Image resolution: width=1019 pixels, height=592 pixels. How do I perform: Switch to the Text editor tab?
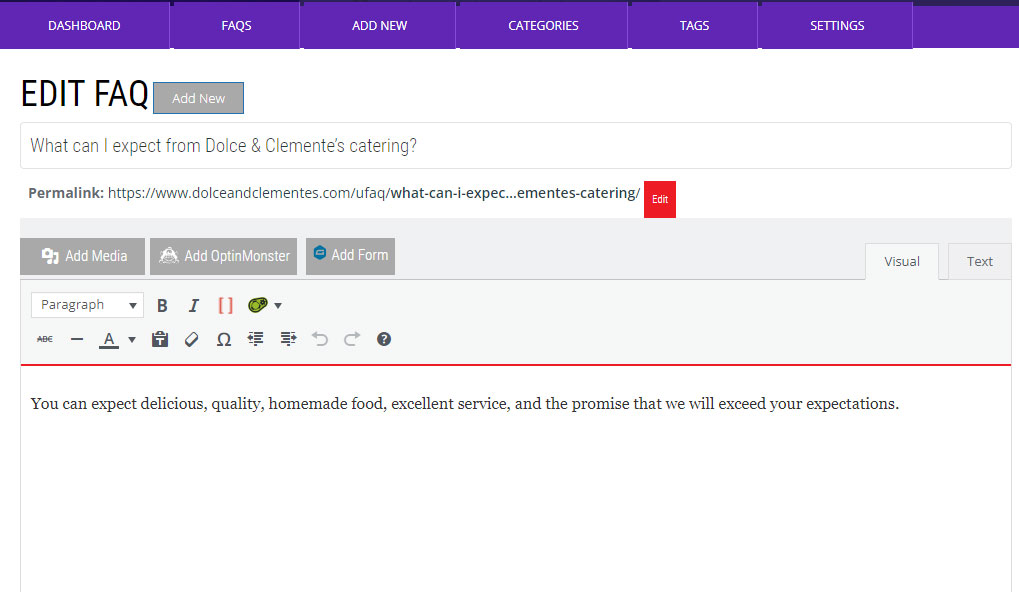[979, 261]
